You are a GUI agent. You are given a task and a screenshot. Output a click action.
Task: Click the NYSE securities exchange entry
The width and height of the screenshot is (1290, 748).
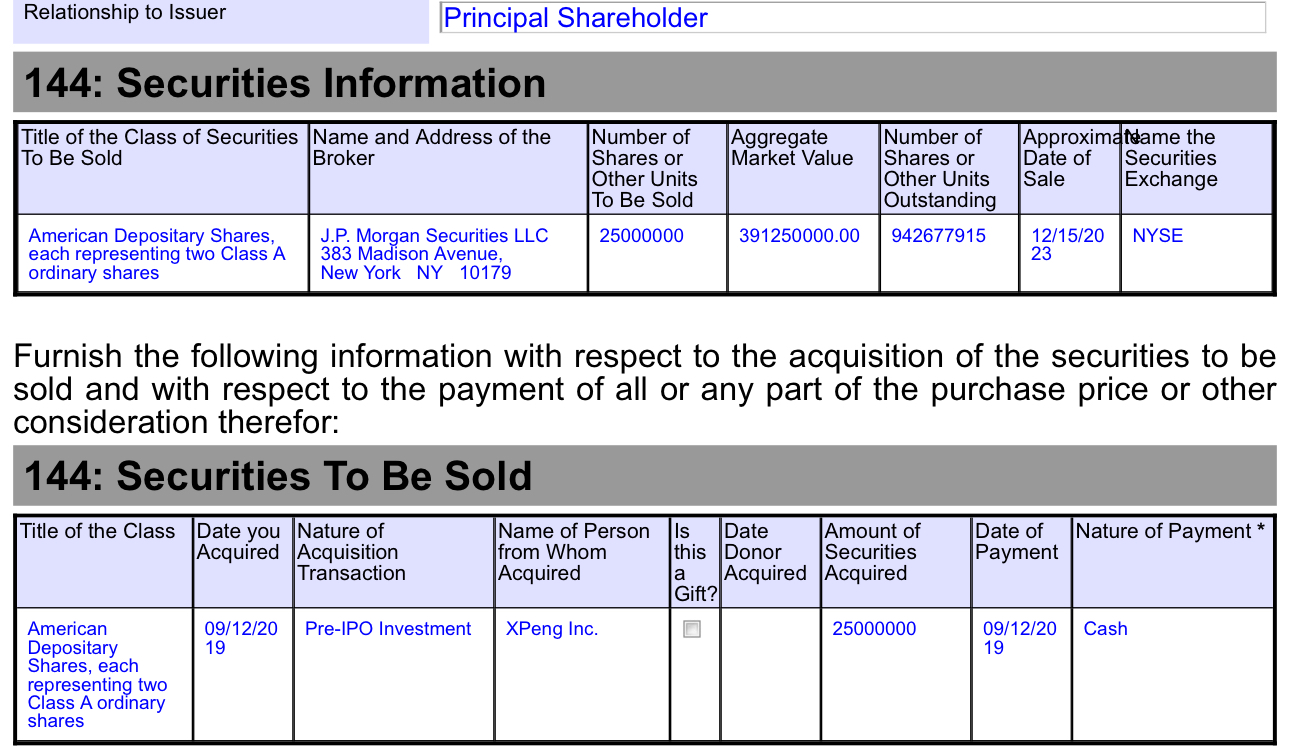click(1157, 236)
